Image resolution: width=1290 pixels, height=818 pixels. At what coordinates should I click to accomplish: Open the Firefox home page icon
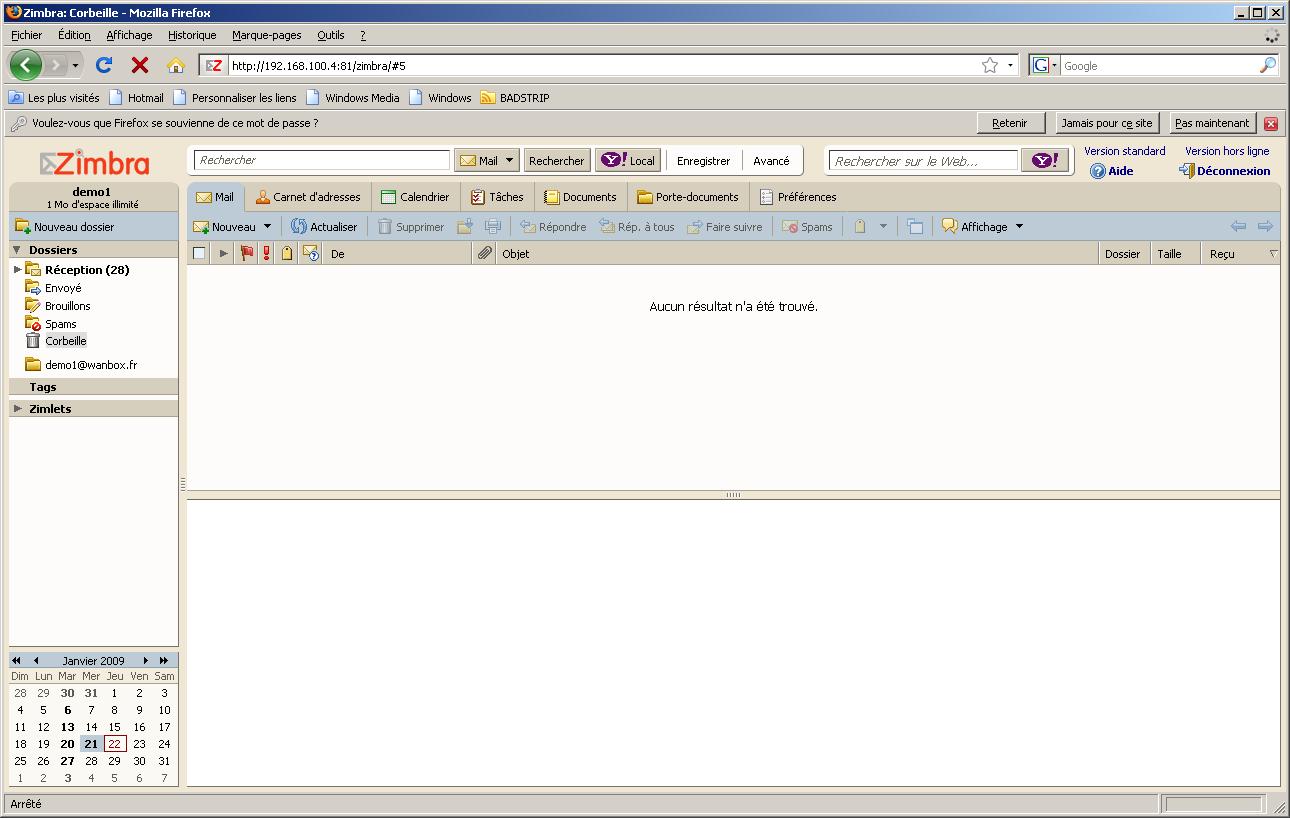(176, 65)
